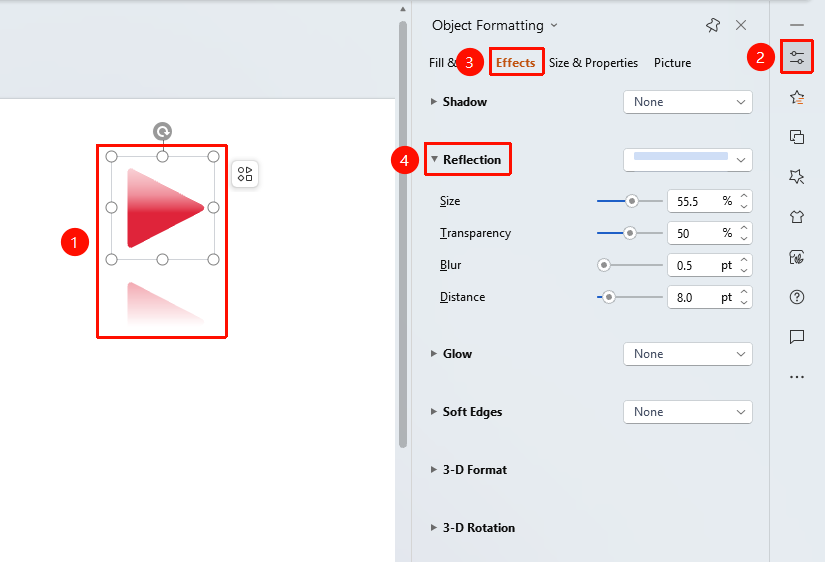Viewport: 825px width, 562px height.
Task: Click the picture leaf icon in sidebar
Action: pos(797,257)
